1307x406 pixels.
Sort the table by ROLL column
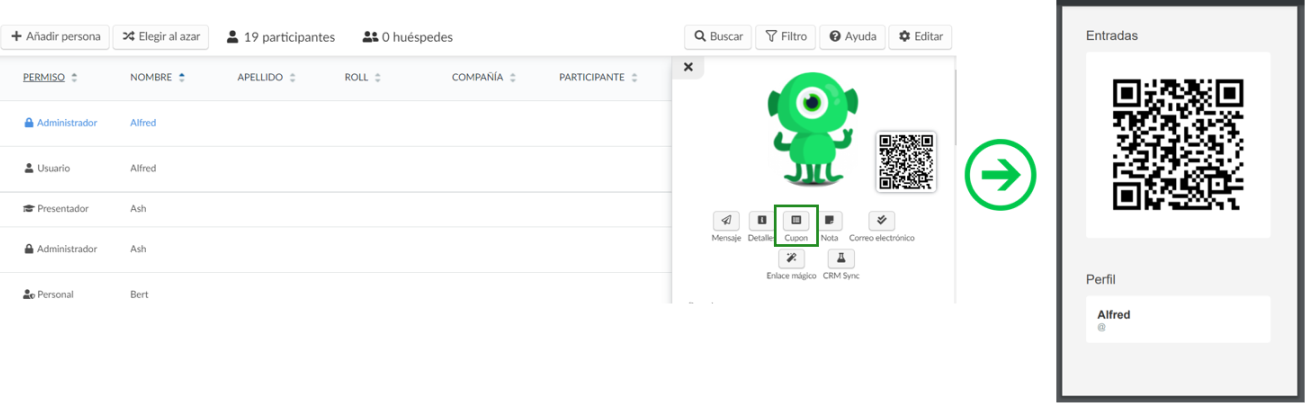[362, 77]
